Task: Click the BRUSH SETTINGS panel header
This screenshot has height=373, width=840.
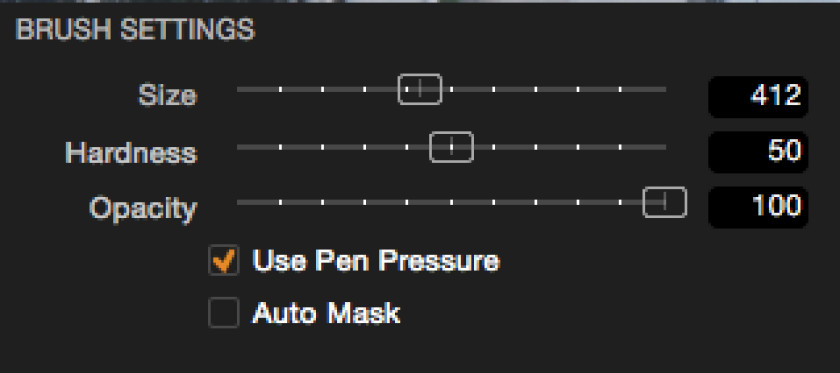Action: click(136, 30)
